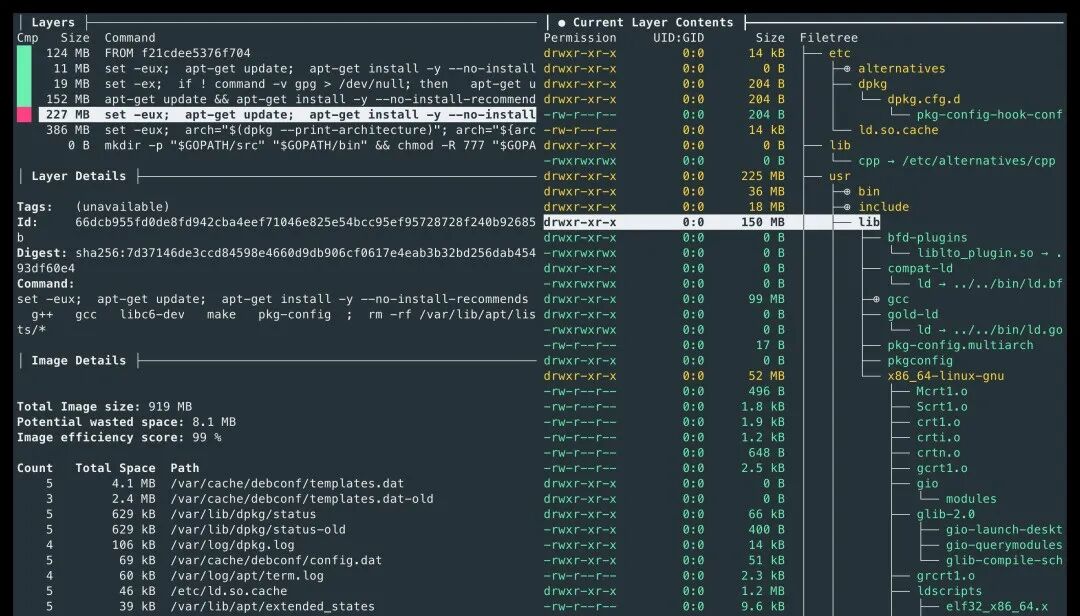Select the grcrt1.o file
This screenshot has width=1080, height=616.
click(x=946, y=575)
